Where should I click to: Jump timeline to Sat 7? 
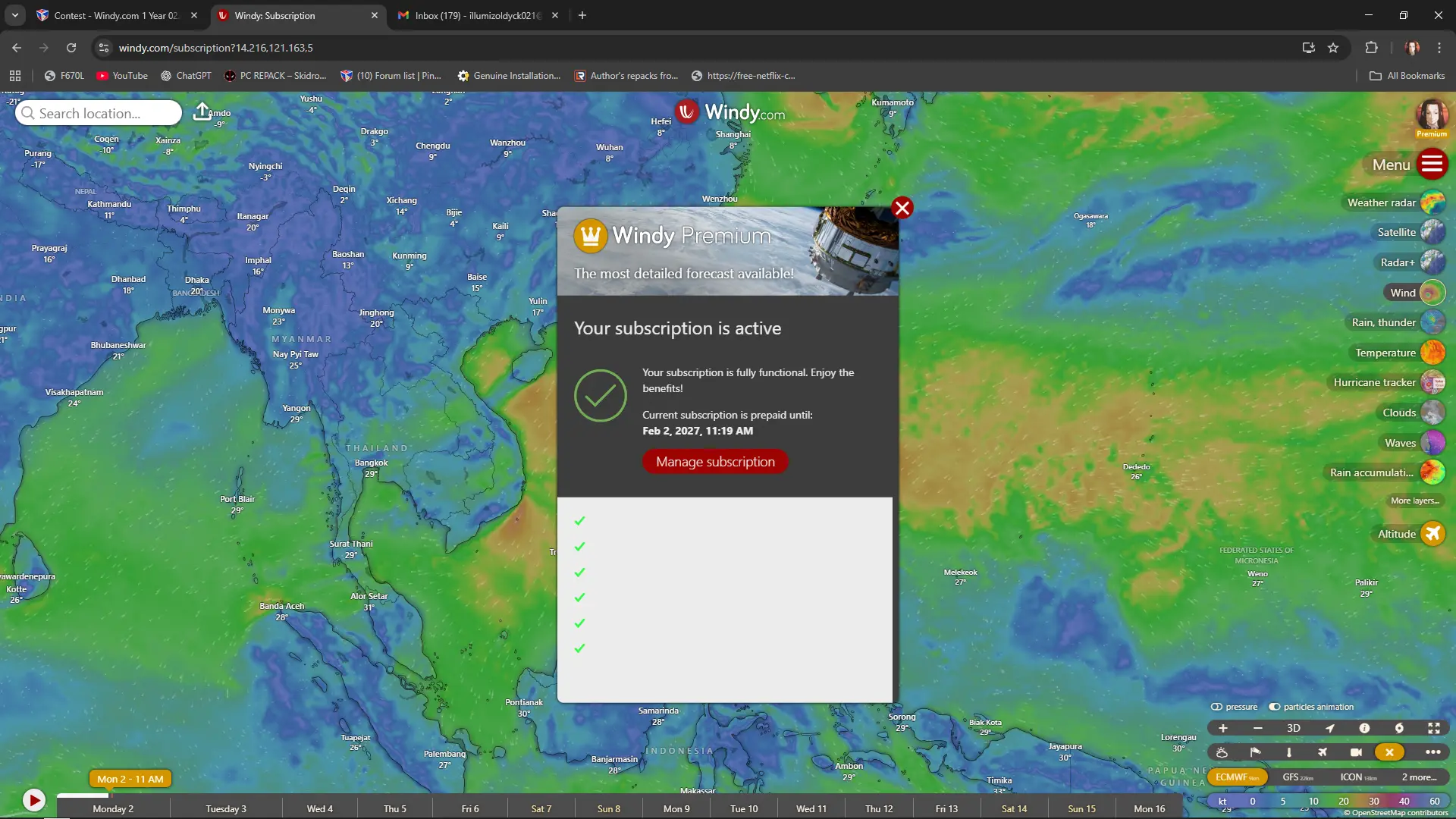point(541,809)
